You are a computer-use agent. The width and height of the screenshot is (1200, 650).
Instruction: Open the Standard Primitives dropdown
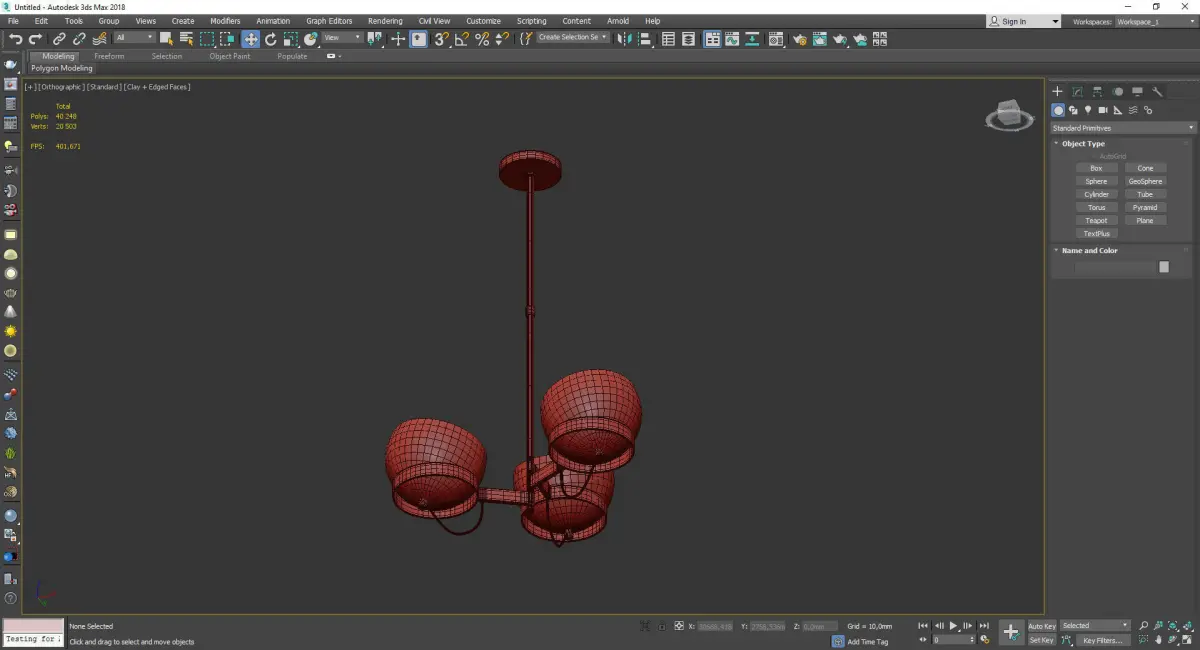pyautogui.click(x=1122, y=128)
